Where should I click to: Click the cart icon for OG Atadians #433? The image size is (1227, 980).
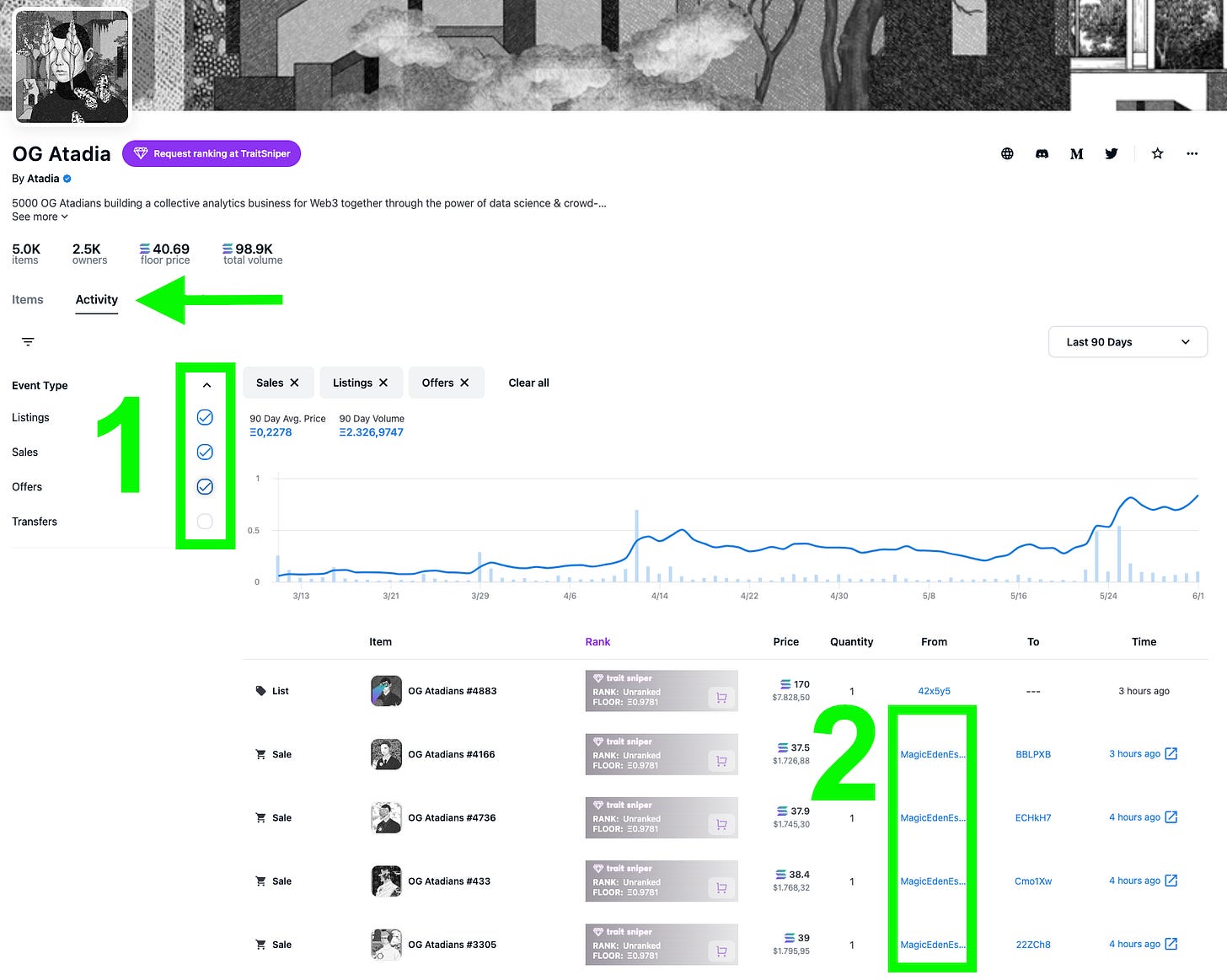click(x=721, y=887)
